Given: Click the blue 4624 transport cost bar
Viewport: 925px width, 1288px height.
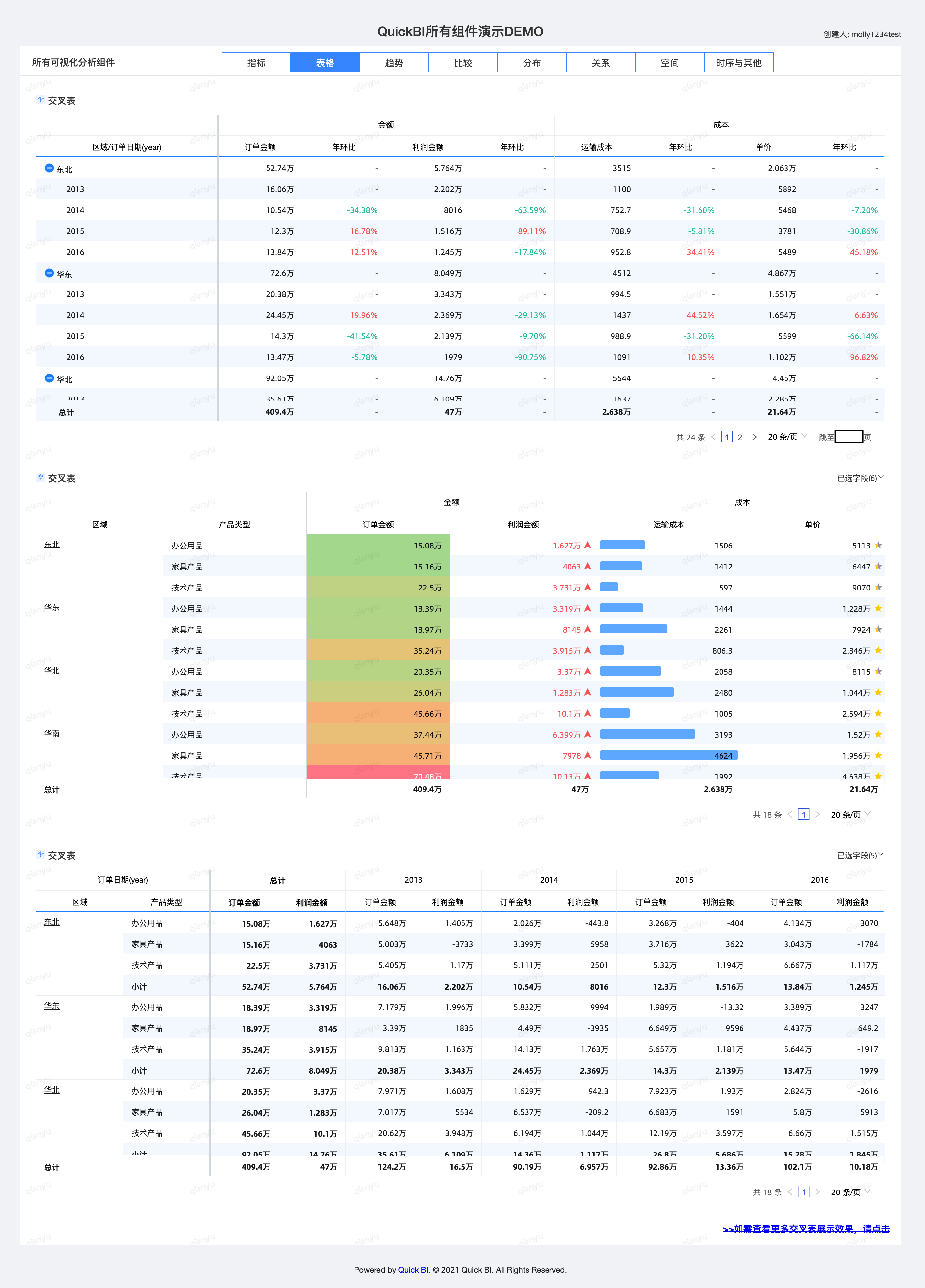Looking at the screenshot, I should 668,755.
